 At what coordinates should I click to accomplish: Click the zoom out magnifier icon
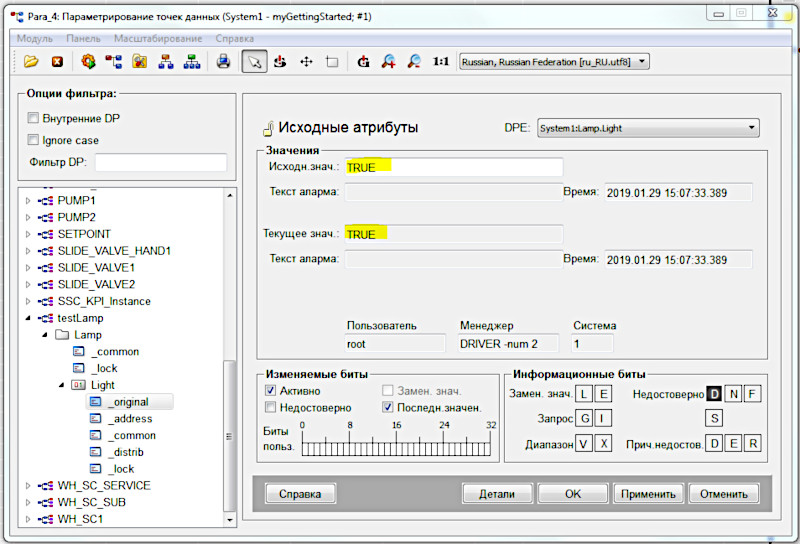[x=414, y=62]
